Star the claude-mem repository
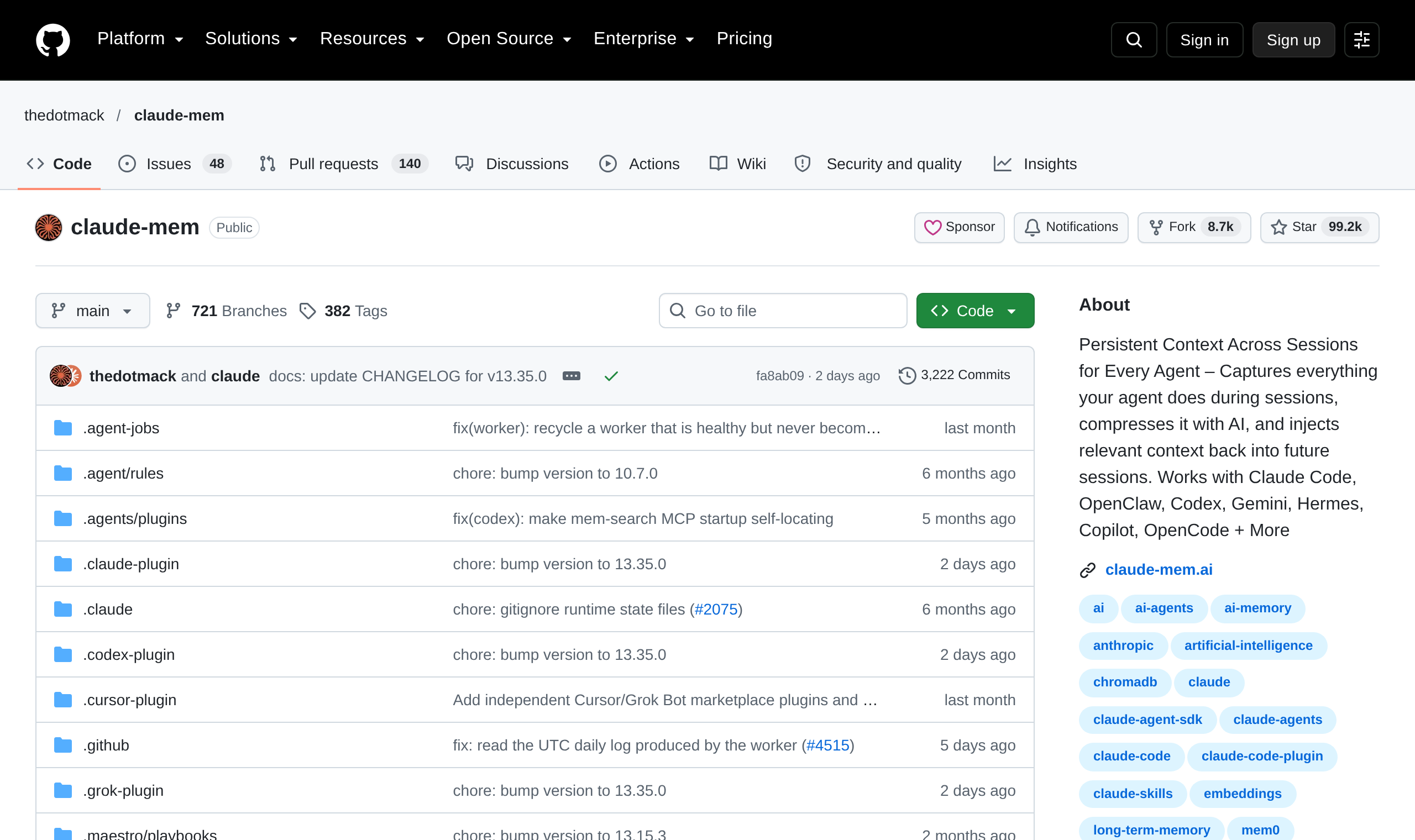Image resolution: width=1415 pixels, height=840 pixels. pos(1319,227)
